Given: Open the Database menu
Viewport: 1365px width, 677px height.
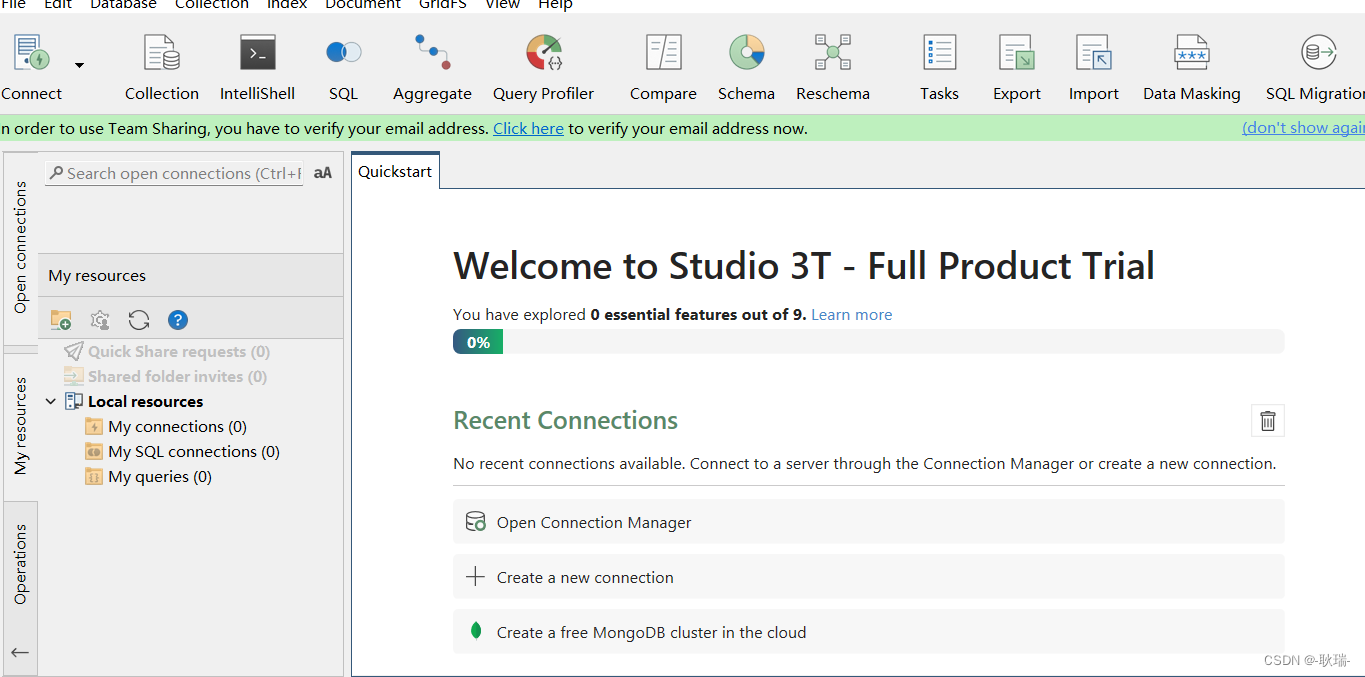Looking at the screenshot, I should (x=122, y=5).
